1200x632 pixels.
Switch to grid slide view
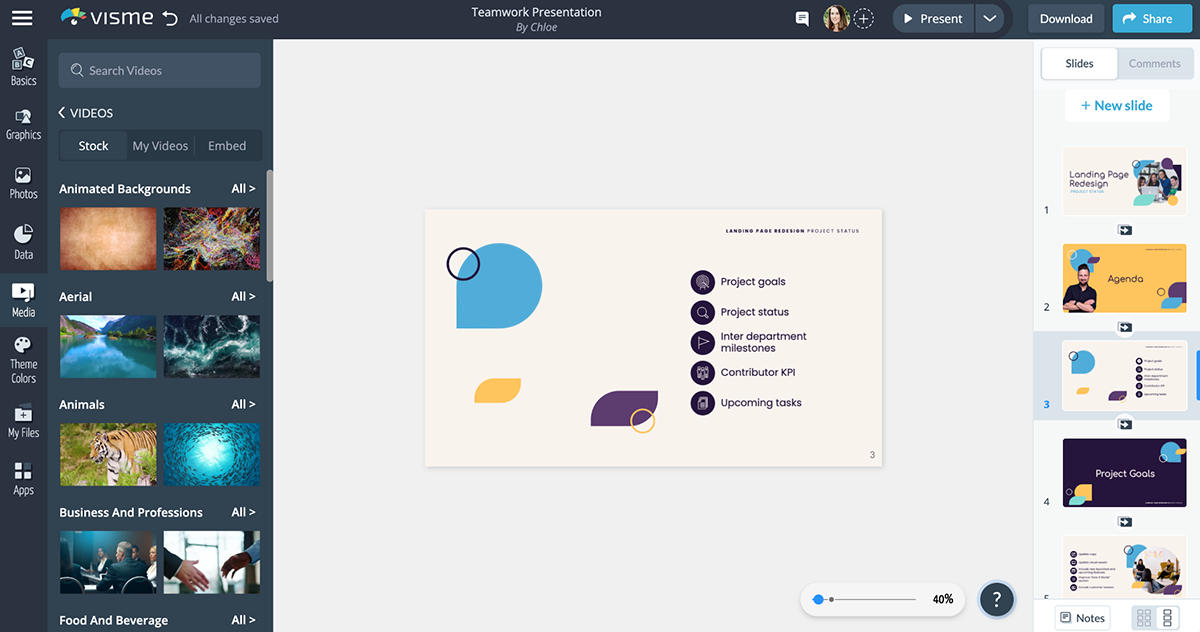[1144, 618]
